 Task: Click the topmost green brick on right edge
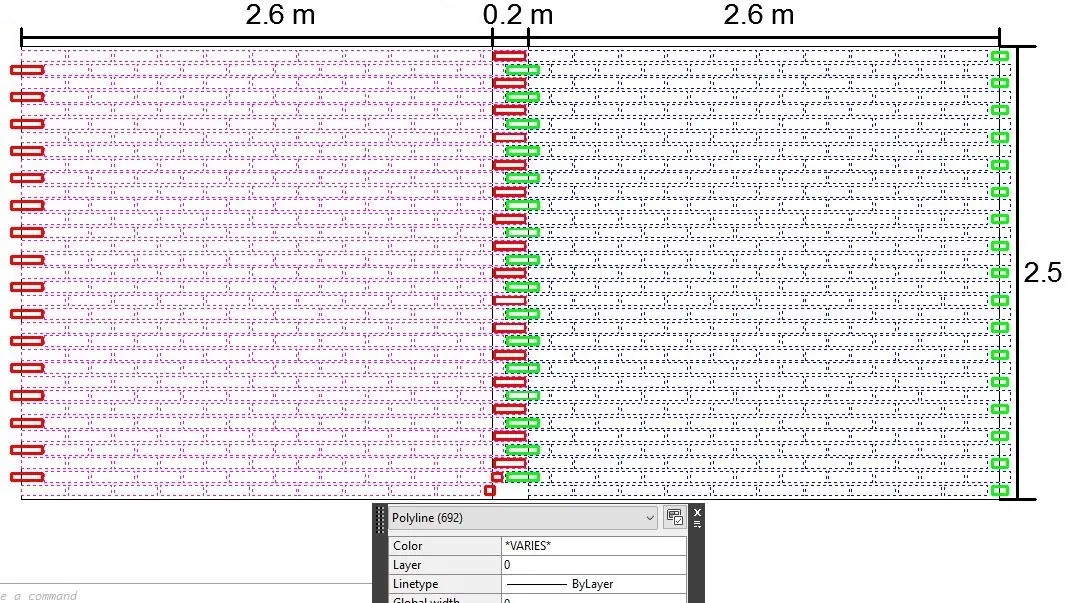coord(1000,56)
